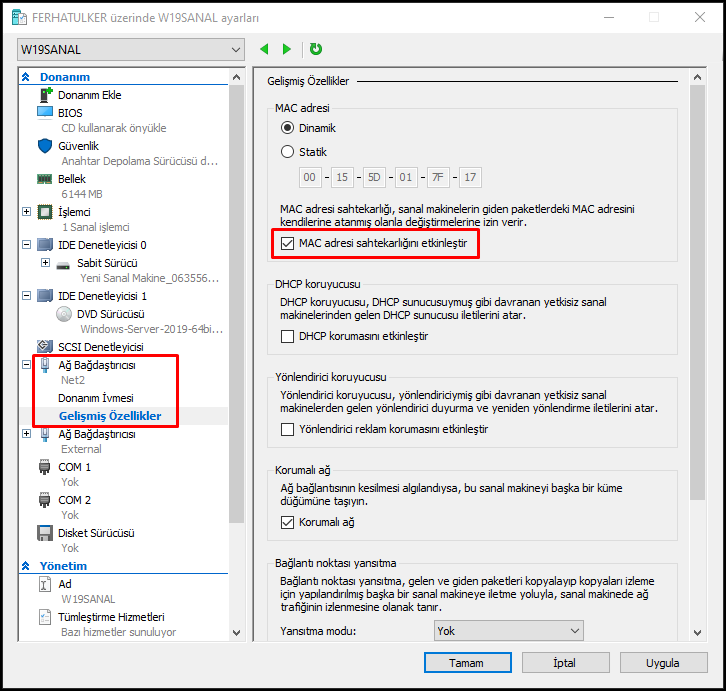Screen dimensions: 726x691
Task: Select Donanım İvmesi under Net2 adapter
Action: click(96, 398)
